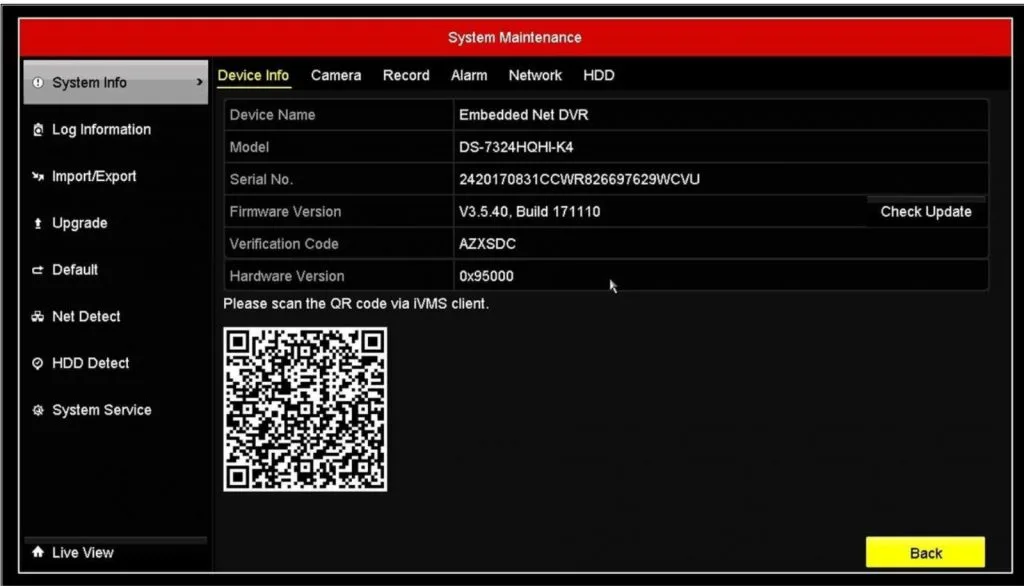
Task: Click the 'System Maintenance' window title
Action: click(x=515, y=37)
